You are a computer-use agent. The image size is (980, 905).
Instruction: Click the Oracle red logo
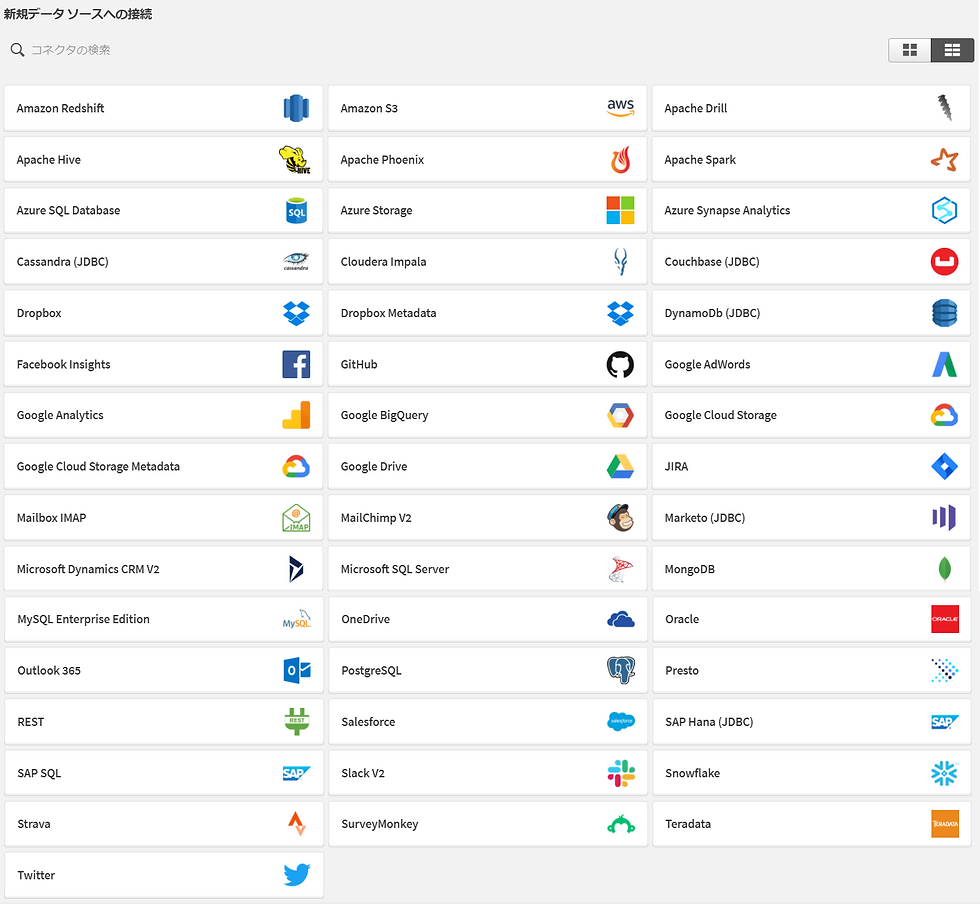[x=945, y=619]
